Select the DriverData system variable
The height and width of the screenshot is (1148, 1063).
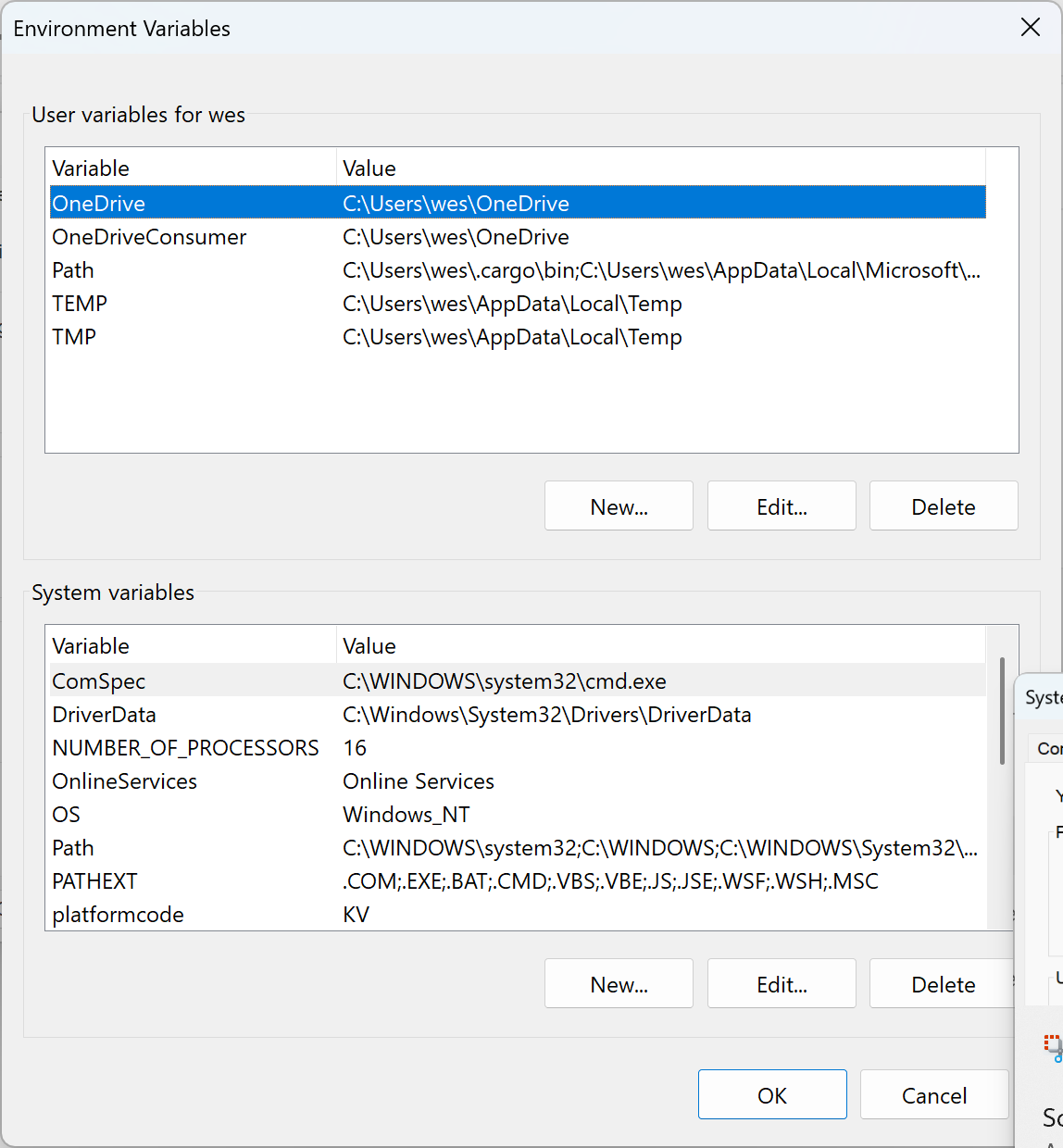[x=518, y=714]
